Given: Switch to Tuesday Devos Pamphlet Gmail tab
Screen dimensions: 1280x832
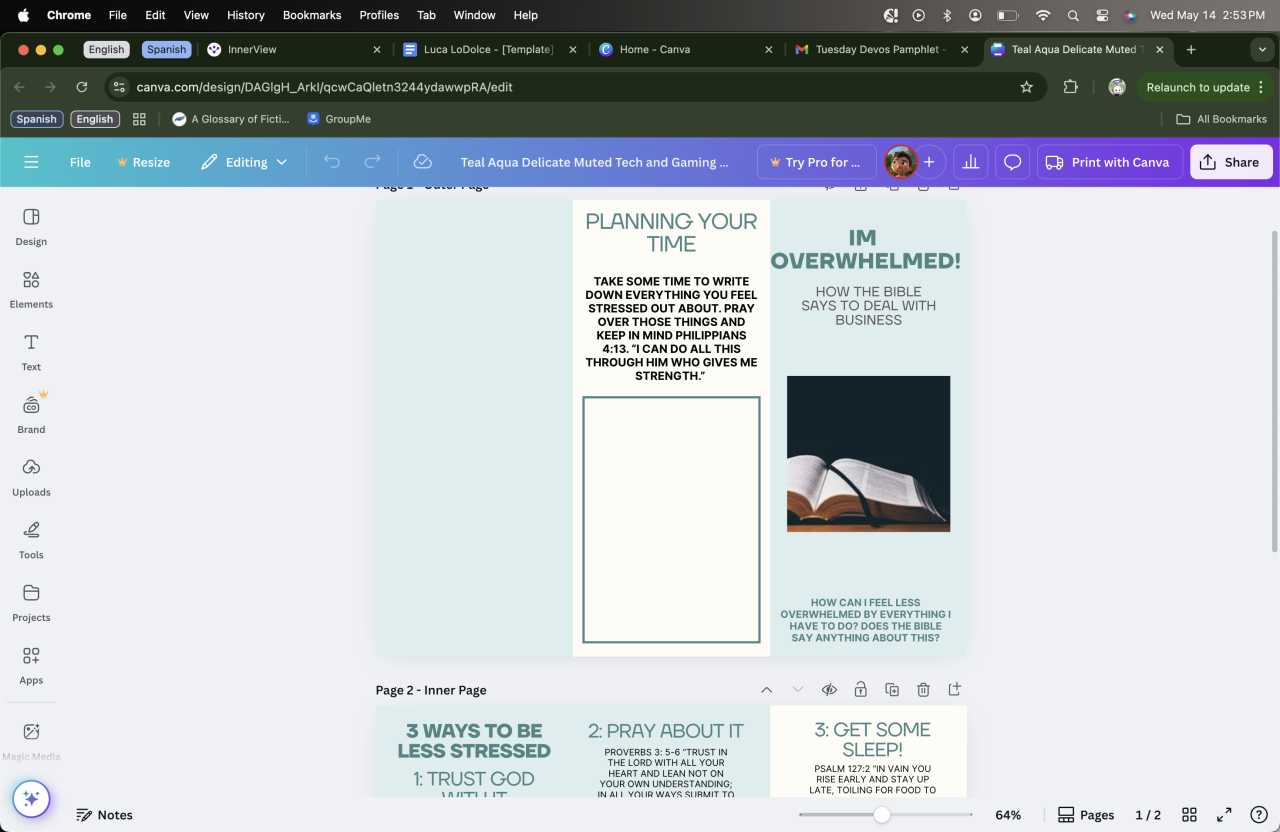Looking at the screenshot, I should tap(882, 49).
